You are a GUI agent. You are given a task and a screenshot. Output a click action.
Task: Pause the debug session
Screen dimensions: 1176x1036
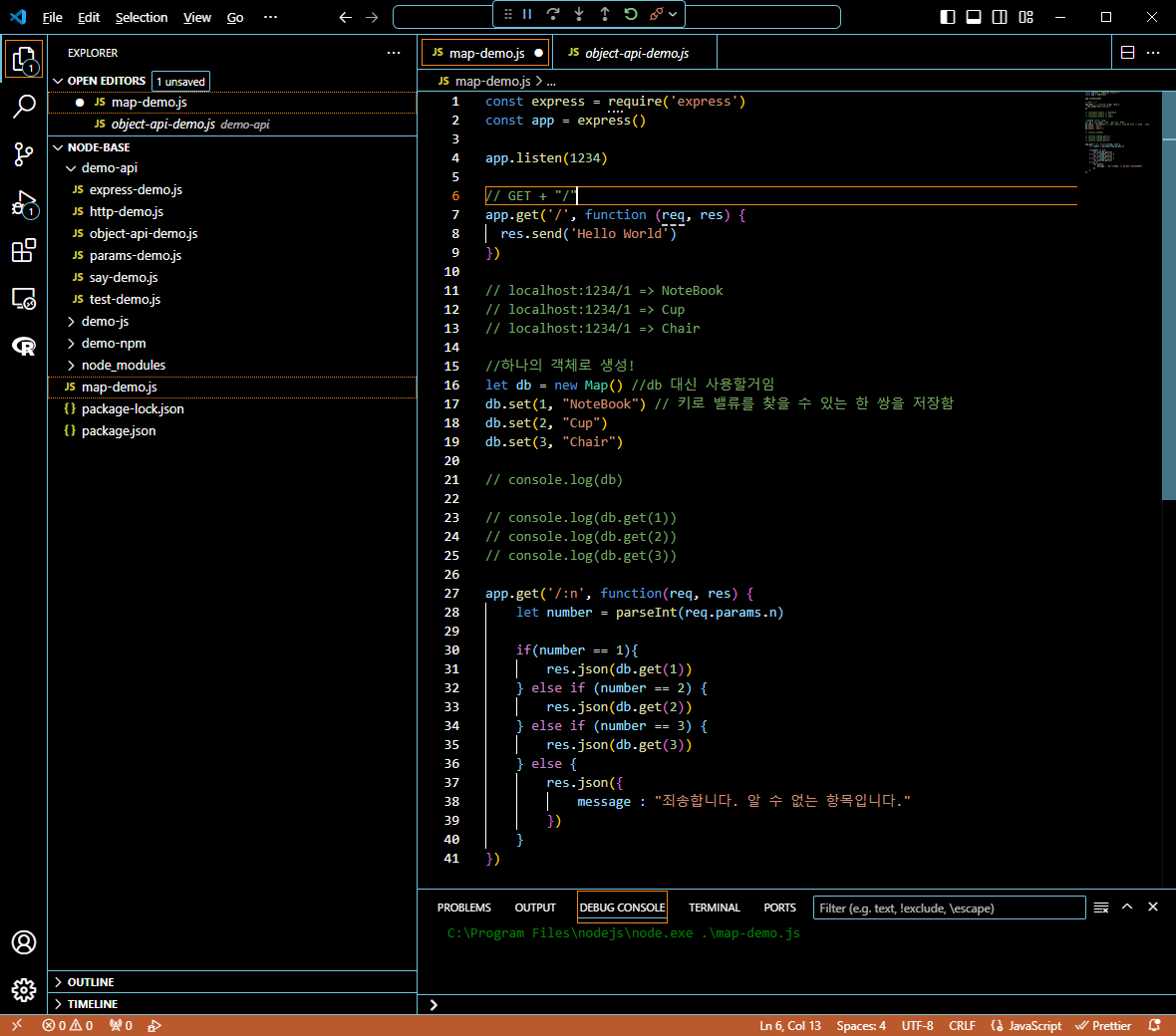[x=527, y=14]
